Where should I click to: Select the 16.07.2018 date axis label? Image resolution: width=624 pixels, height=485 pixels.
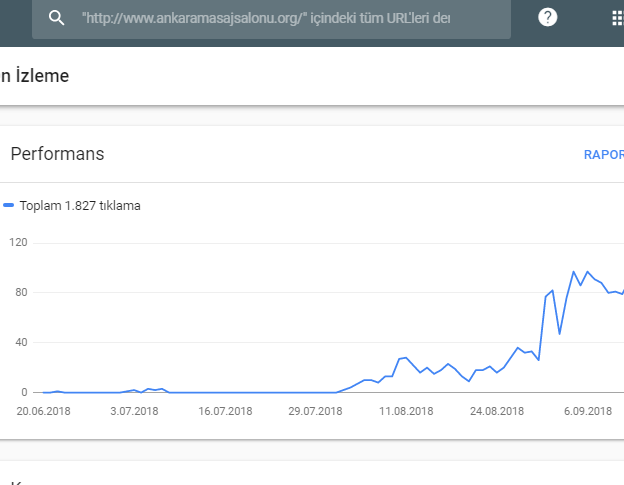[x=225, y=411]
